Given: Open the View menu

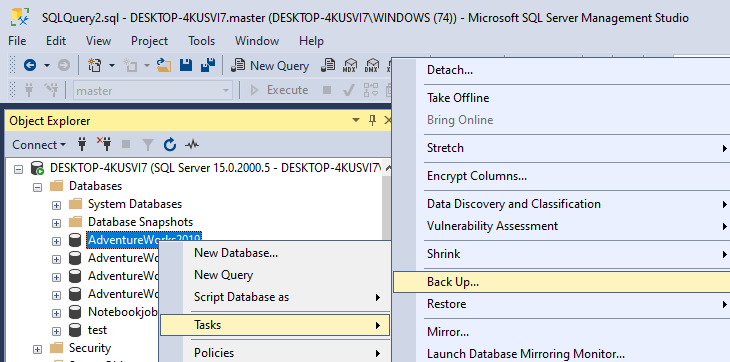Looking at the screenshot, I should coord(98,41).
